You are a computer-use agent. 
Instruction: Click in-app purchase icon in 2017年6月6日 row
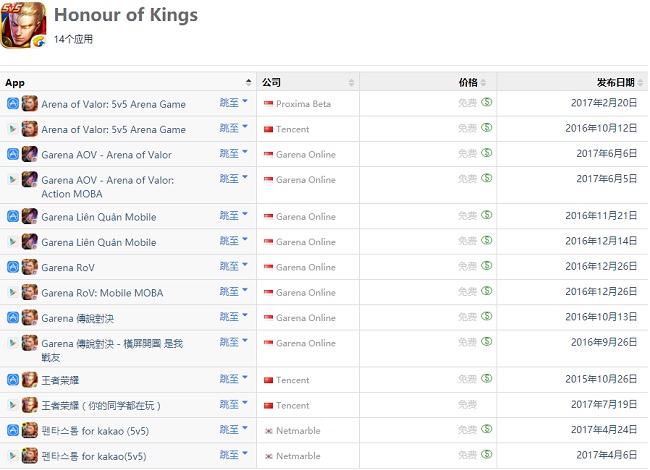tap(486, 153)
